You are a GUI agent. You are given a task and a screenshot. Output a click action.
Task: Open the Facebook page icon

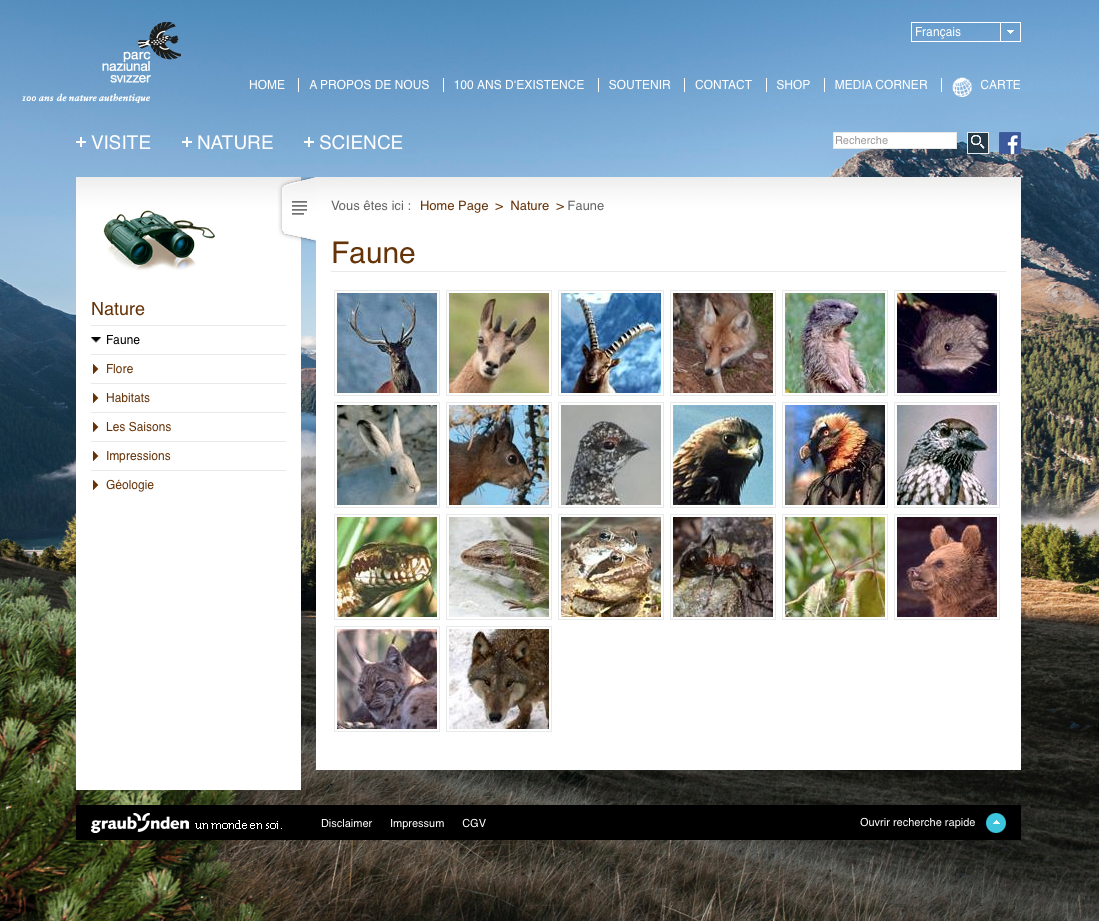1010,143
